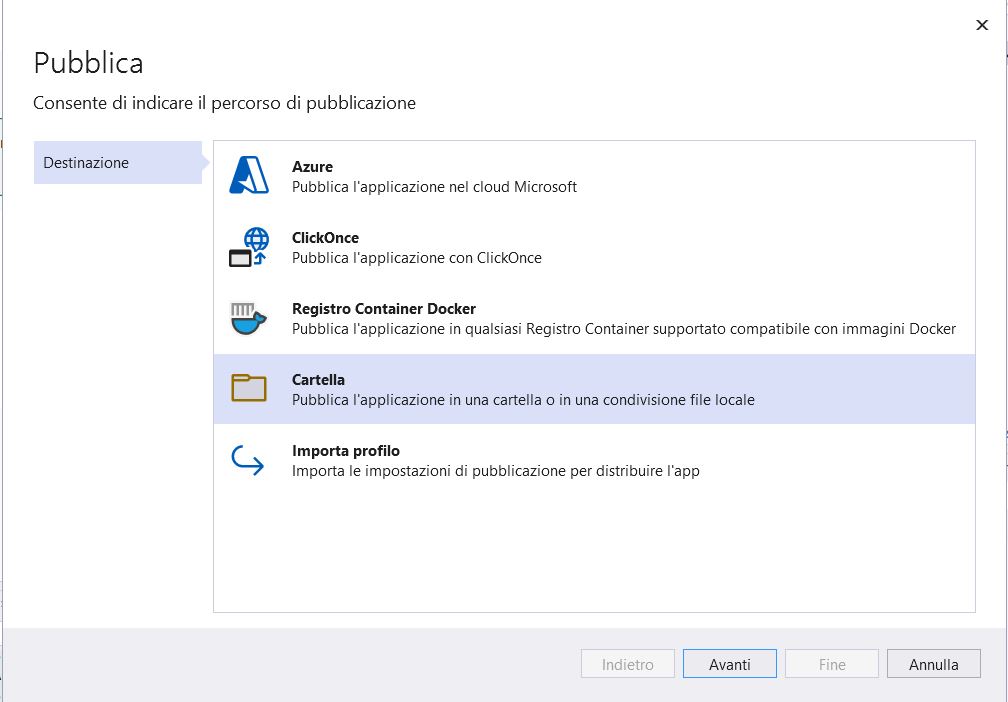The width and height of the screenshot is (1008, 702).
Task: Choose the Cartella title
Action: coord(318,380)
